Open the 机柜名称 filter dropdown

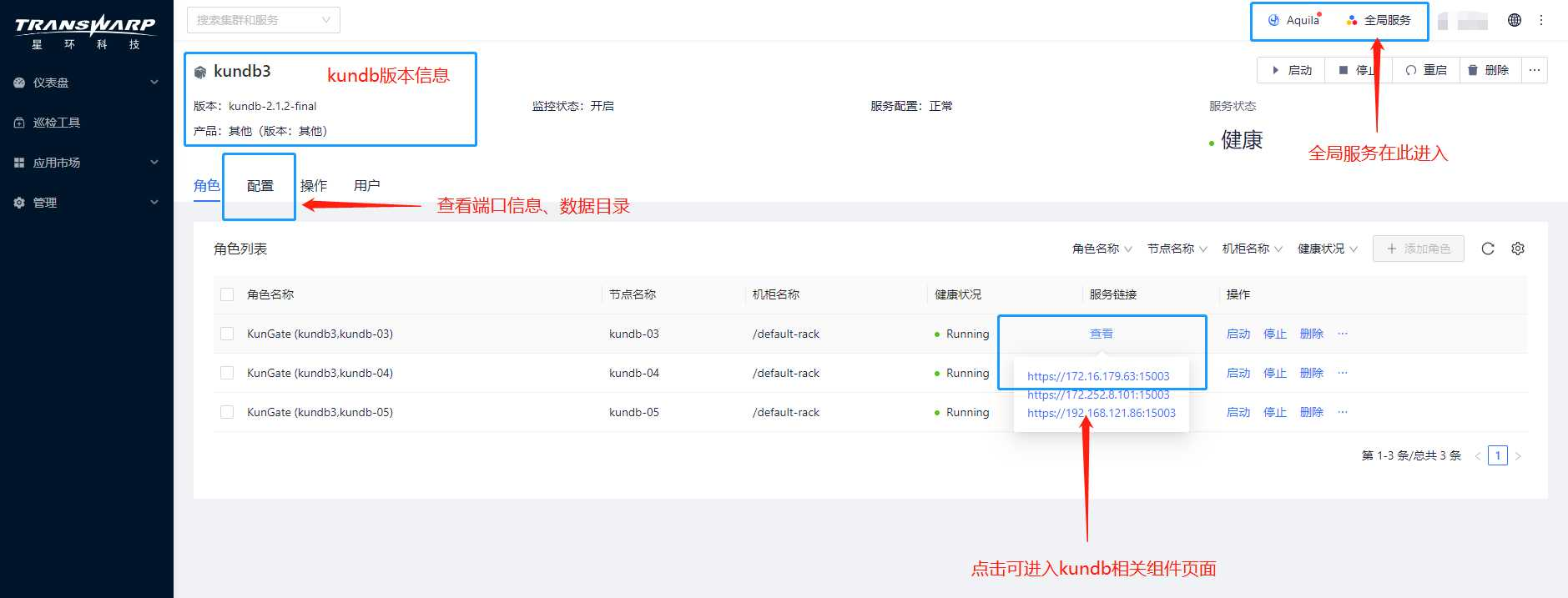[1253, 249]
